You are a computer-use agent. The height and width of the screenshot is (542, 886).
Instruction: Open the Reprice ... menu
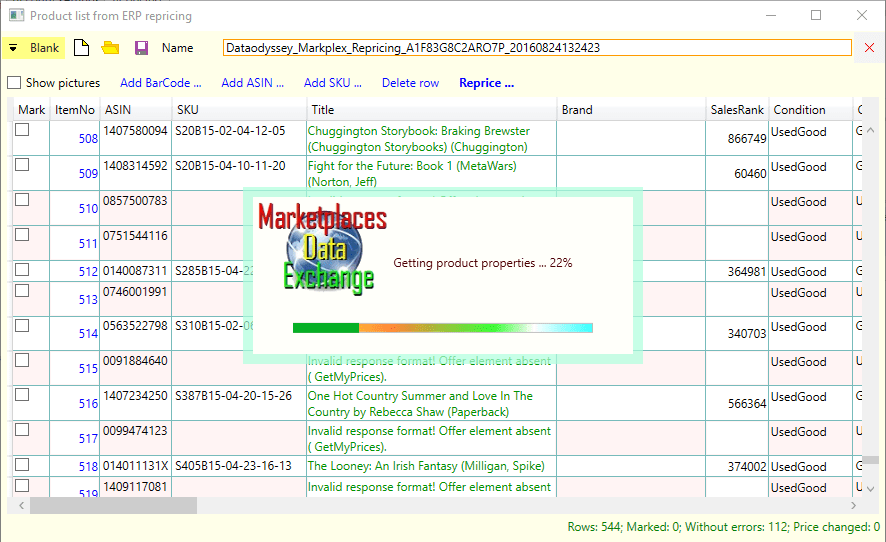[x=486, y=83]
